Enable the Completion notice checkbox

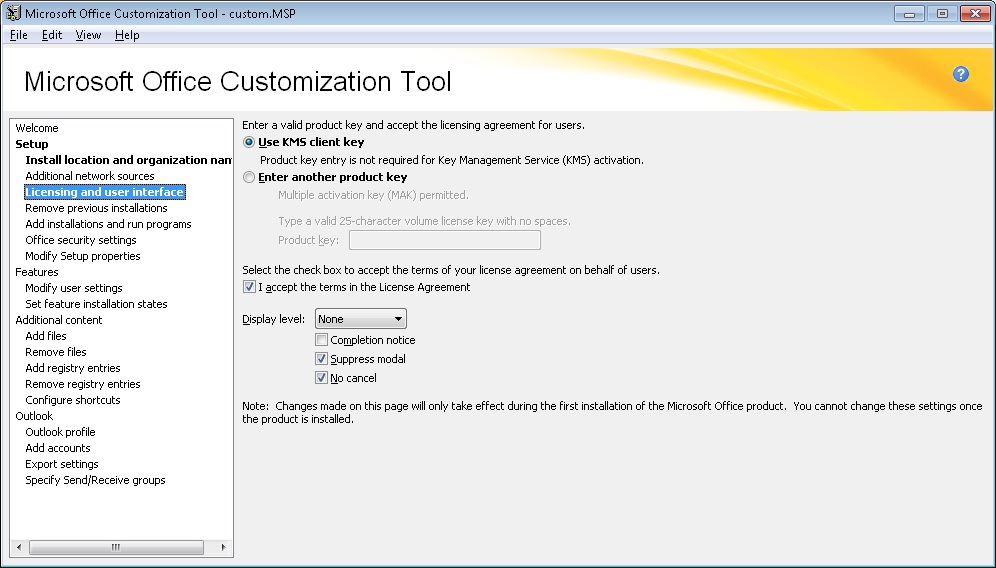tap(321, 340)
